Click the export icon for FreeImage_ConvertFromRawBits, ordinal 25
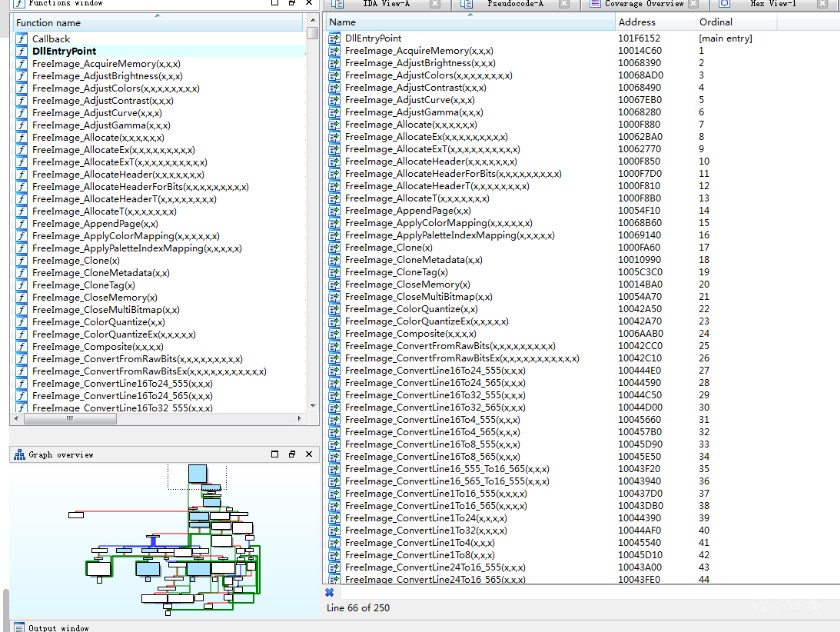840x632 pixels. [335, 347]
